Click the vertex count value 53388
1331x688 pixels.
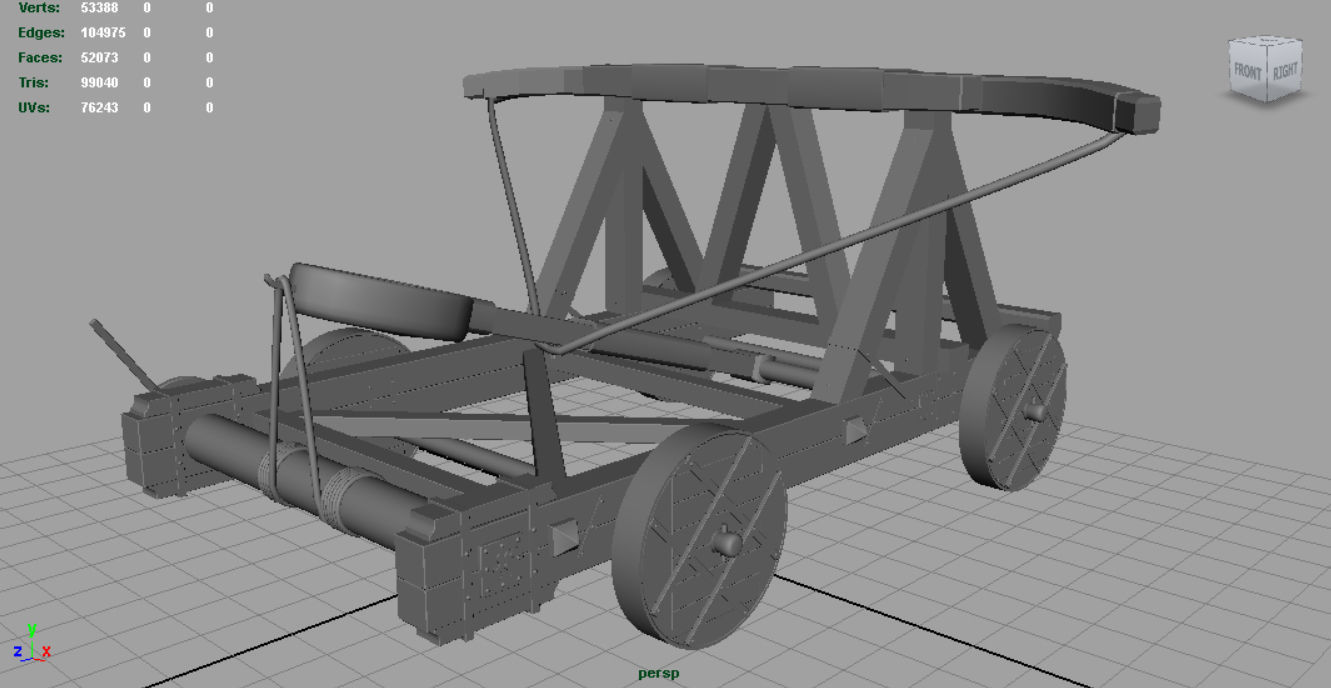99,8
